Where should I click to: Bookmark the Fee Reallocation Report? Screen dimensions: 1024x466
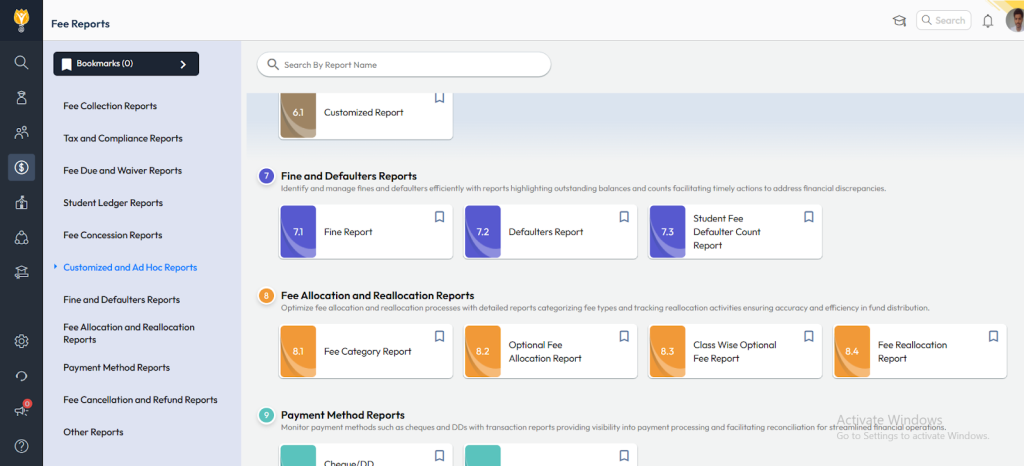click(x=993, y=337)
